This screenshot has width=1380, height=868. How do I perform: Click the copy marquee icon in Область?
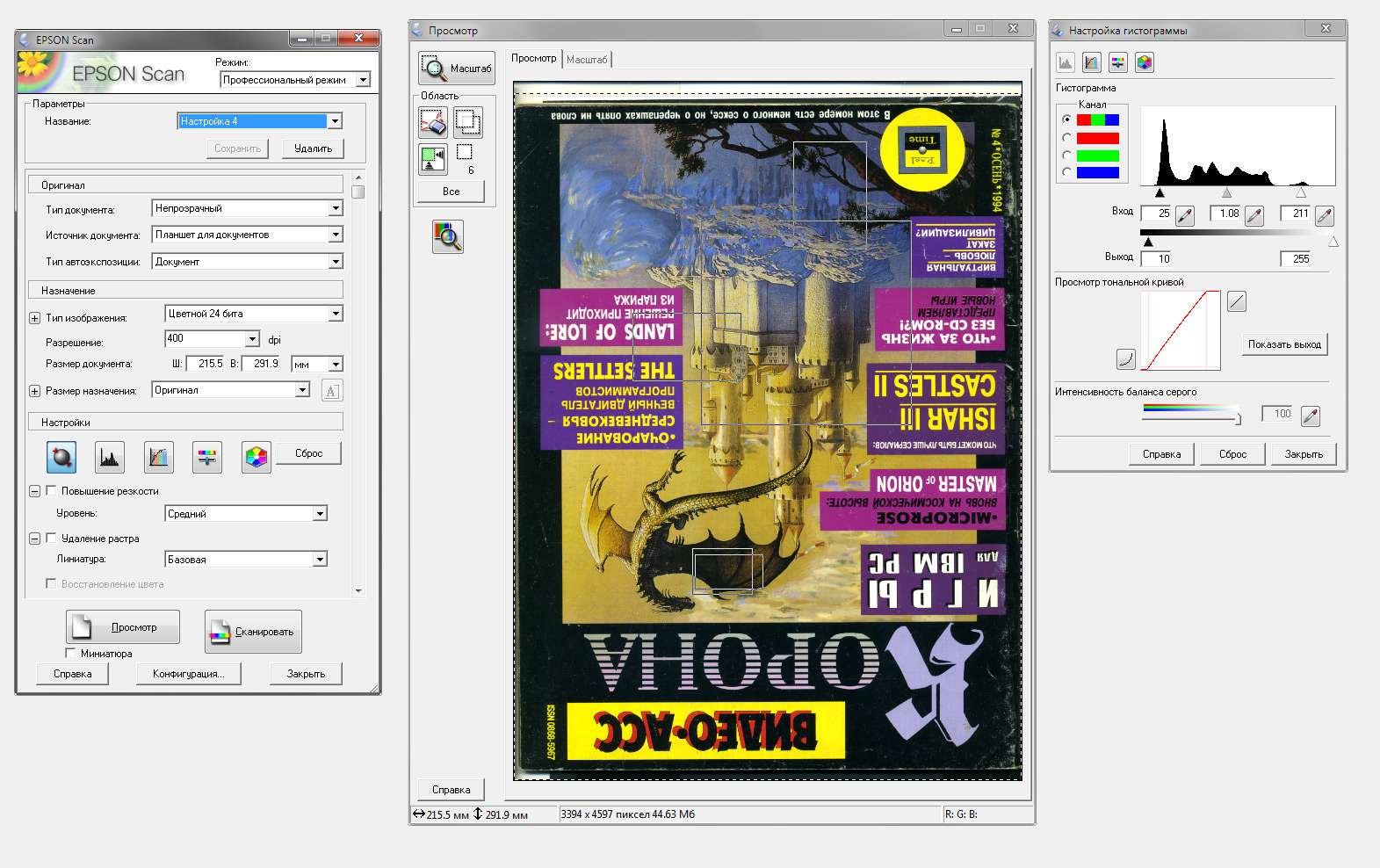(x=467, y=122)
